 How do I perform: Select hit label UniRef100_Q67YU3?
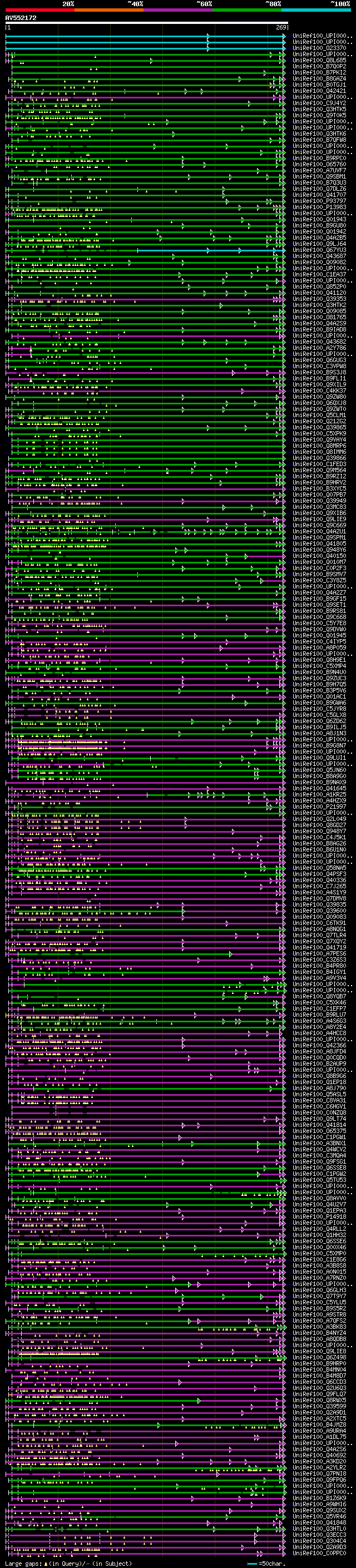[319, 250]
